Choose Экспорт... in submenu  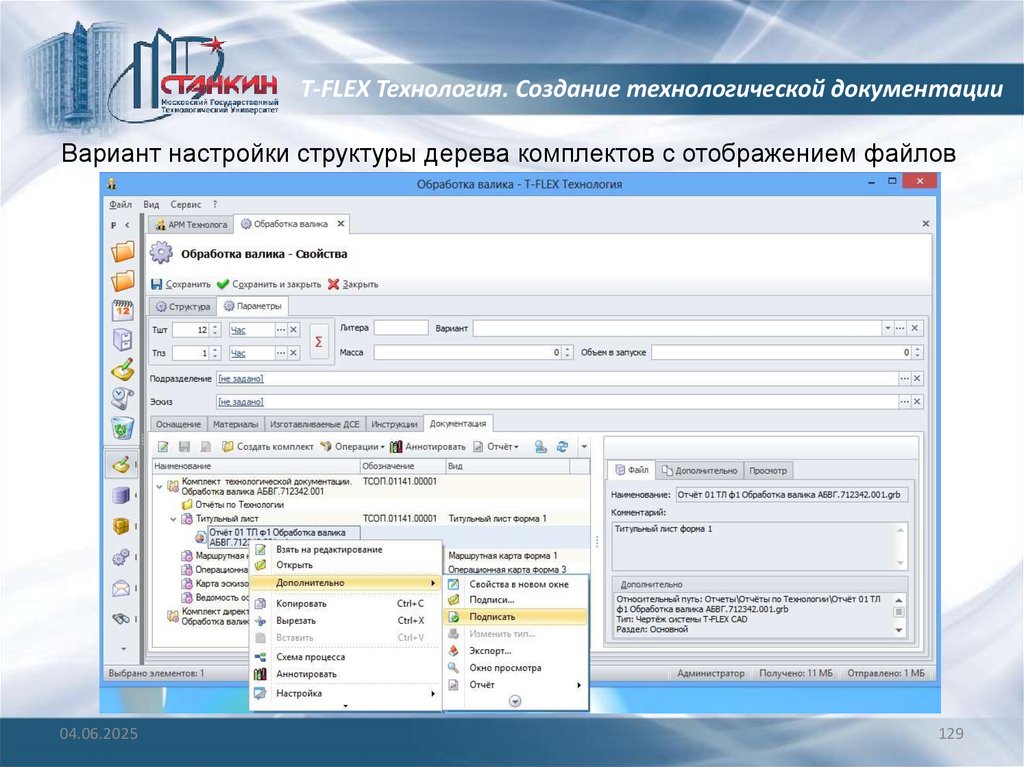(x=515, y=651)
